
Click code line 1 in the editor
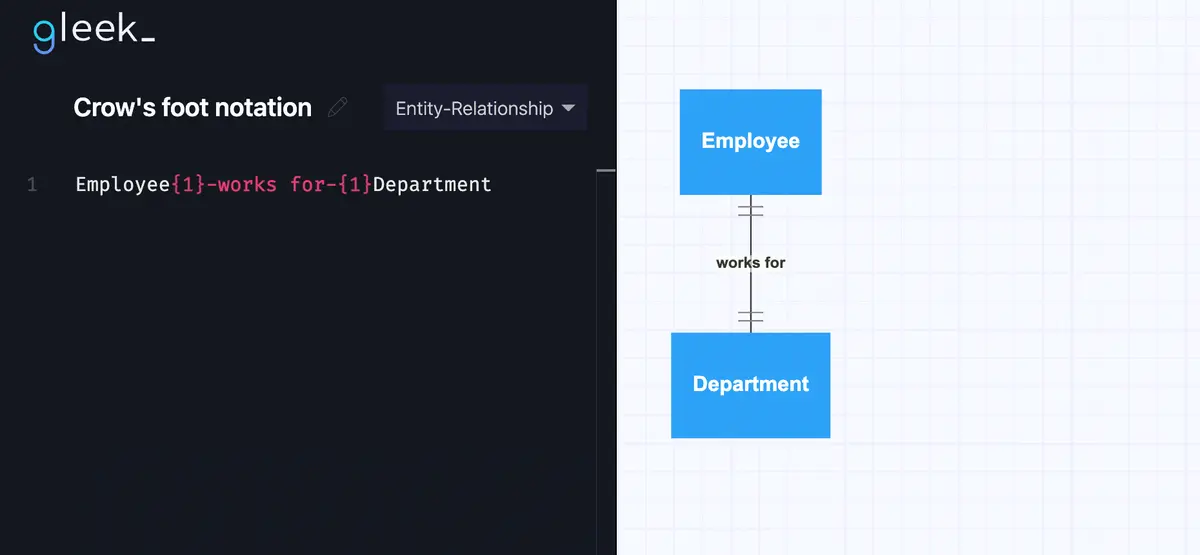284,184
